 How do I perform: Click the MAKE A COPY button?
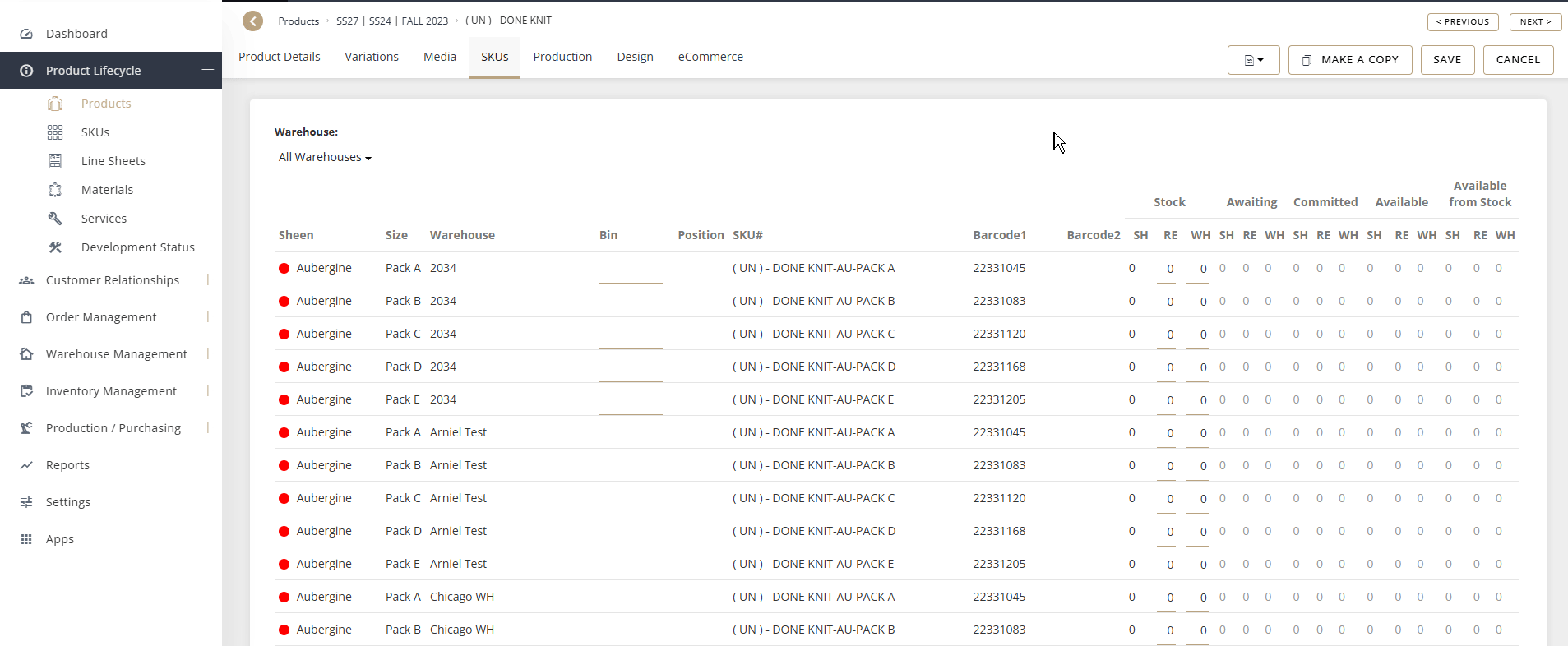[1349, 60]
